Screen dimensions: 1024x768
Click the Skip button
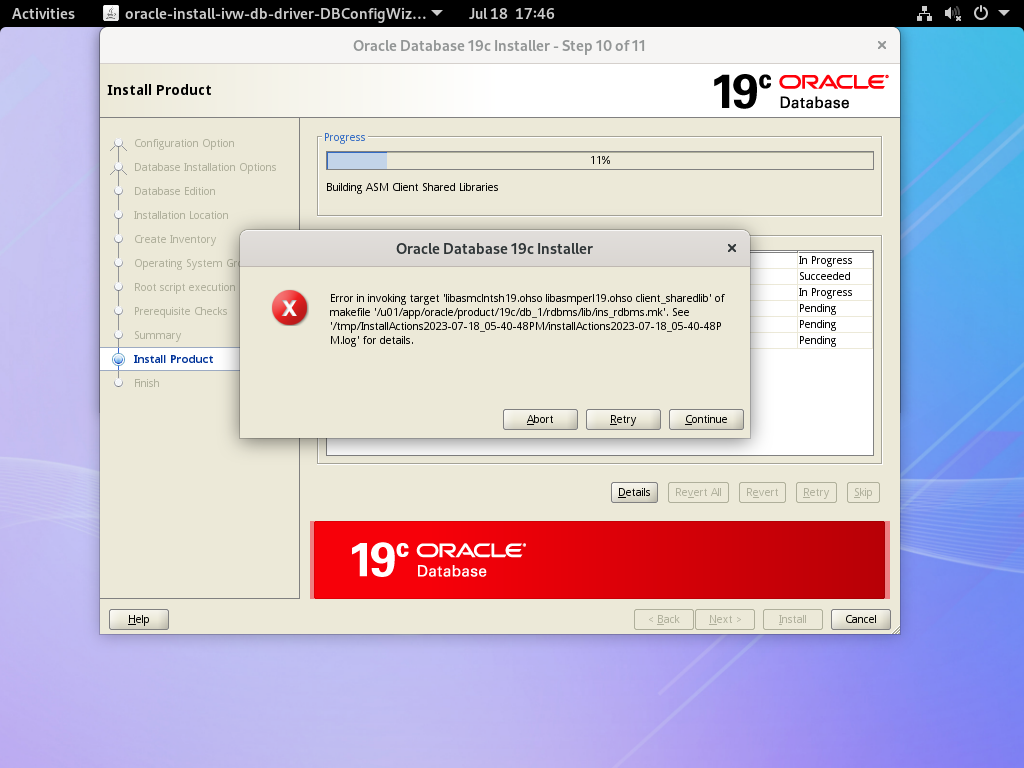click(x=863, y=492)
